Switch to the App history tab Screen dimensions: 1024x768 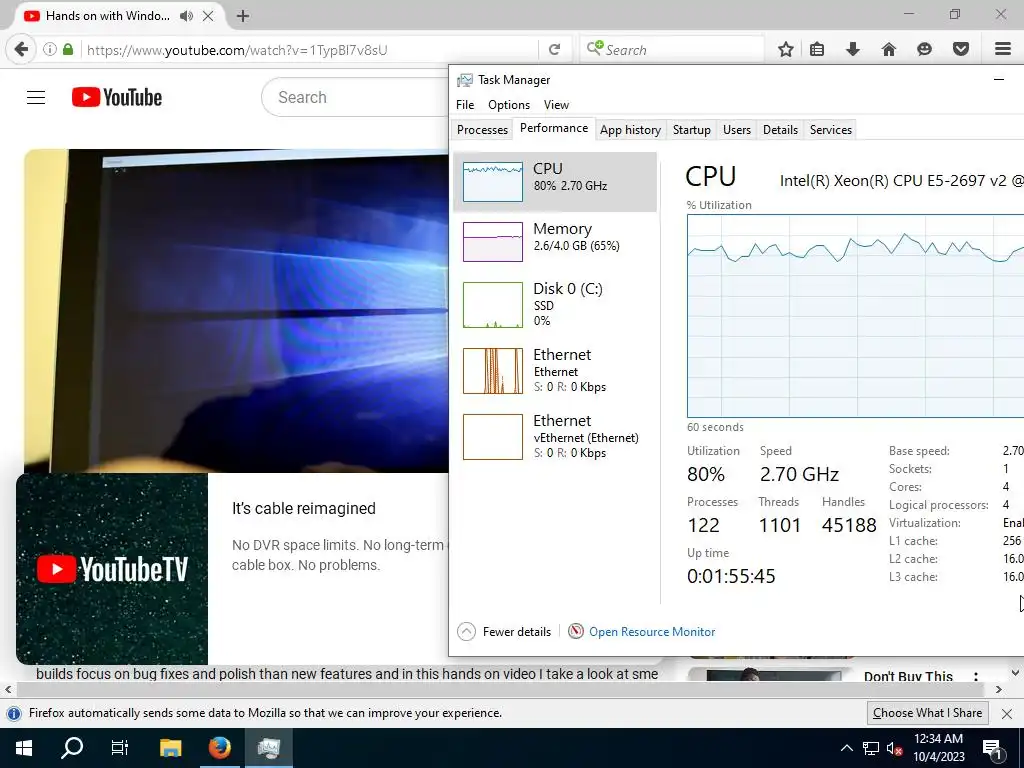(630, 129)
